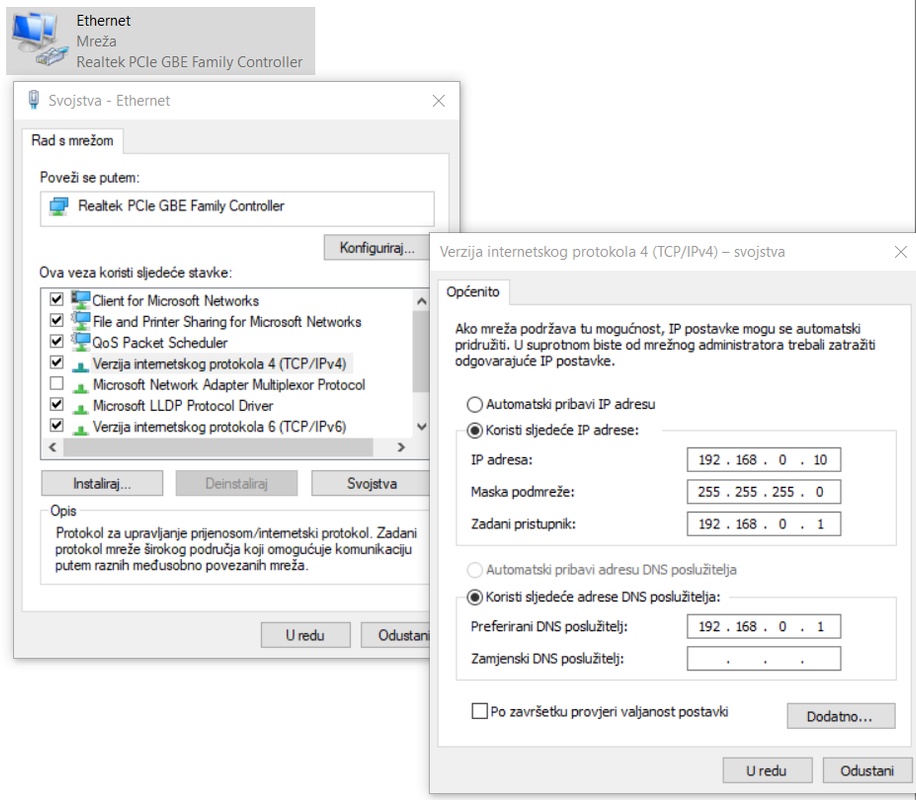Image resolution: width=916 pixels, height=800 pixels.
Task: Check Po završetku provjeri valjanost postavki
Action: (x=480, y=711)
